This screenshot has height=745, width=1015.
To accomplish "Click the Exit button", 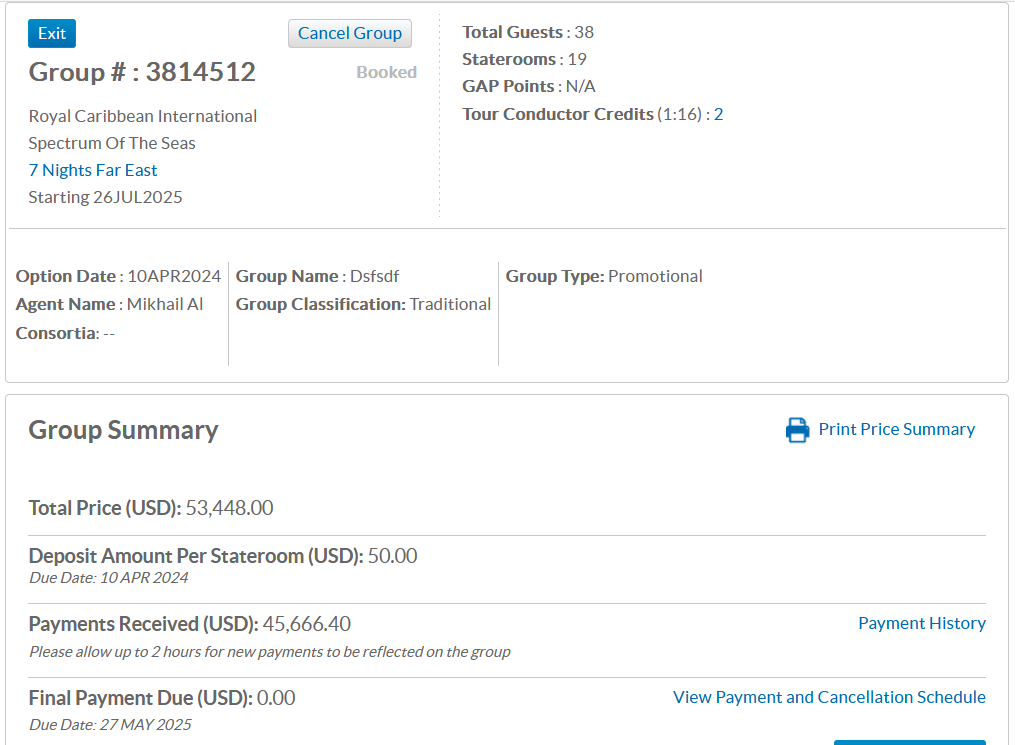I will (x=52, y=34).
